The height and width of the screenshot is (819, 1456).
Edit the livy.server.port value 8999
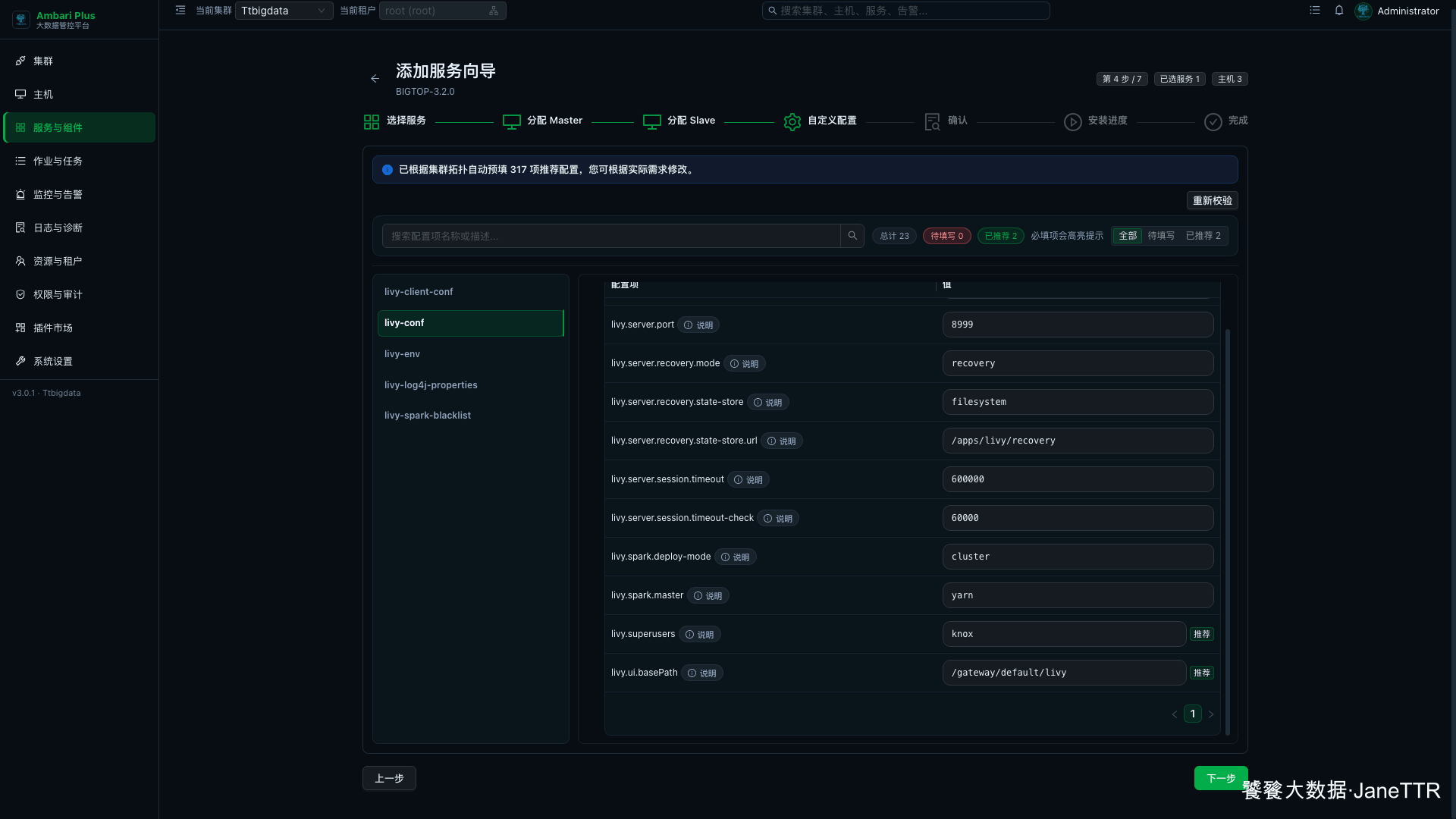[x=1078, y=325]
